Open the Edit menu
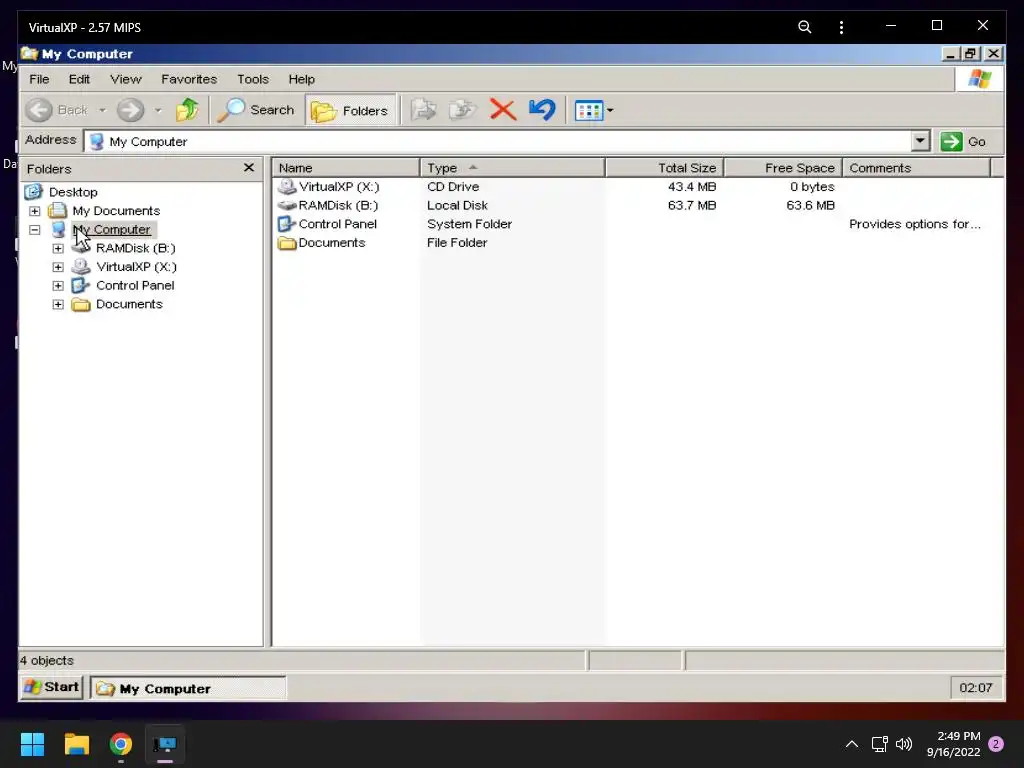This screenshot has width=1024, height=768. pyautogui.click(x=79, y=79)
